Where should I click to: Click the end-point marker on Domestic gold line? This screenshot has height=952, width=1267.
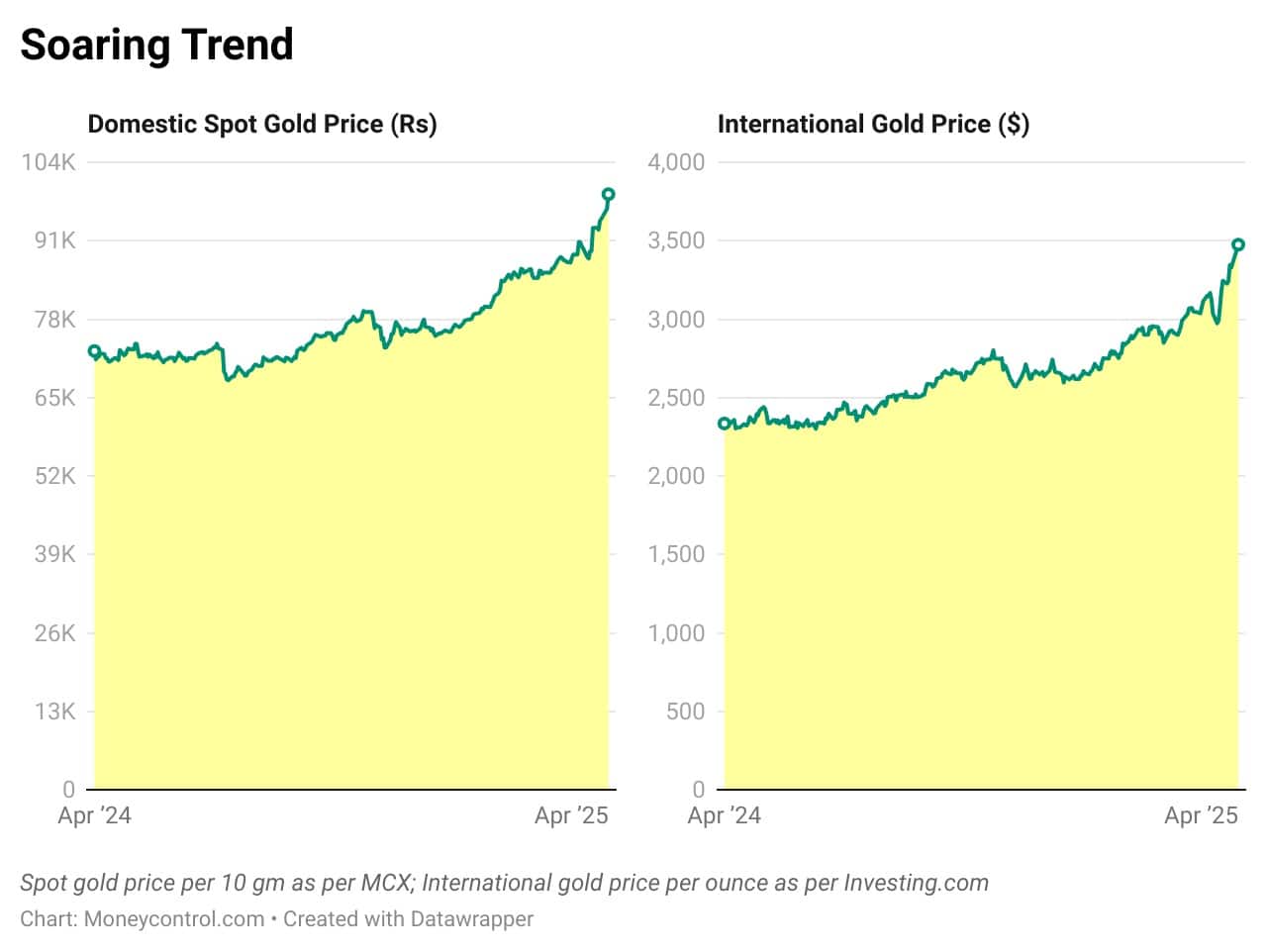pyautogui.click(x=609, y=195)
